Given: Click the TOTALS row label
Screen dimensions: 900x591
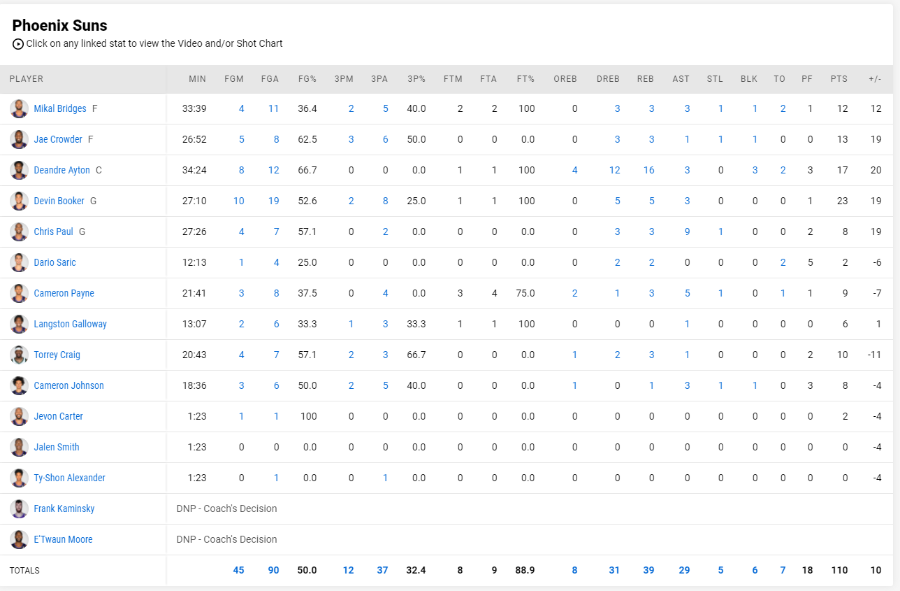Looking at the screenshot, I should (x=25, y=570).
